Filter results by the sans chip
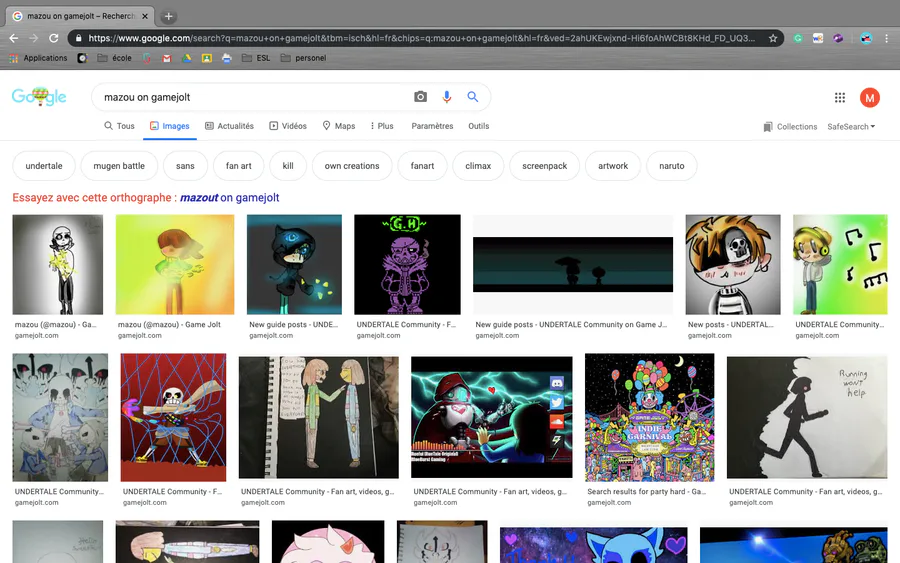 185,166
